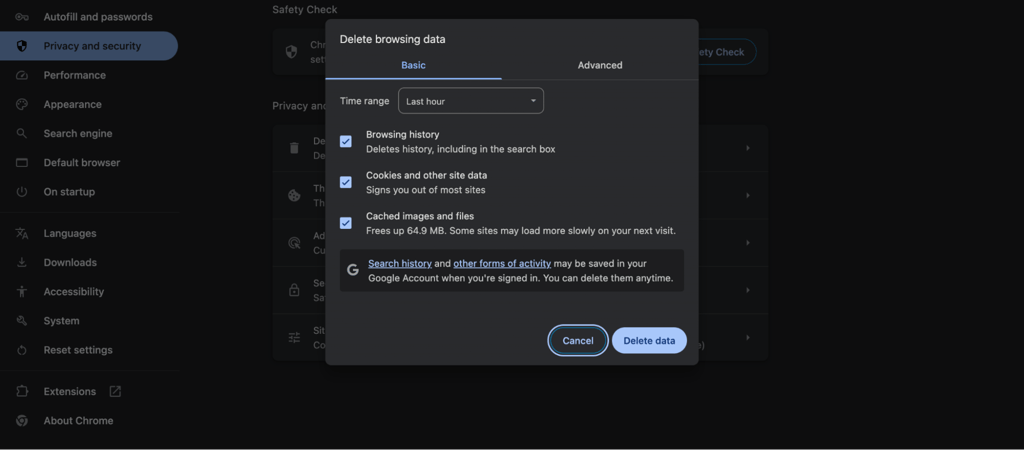The height and width of the screenshot is (450, 1024).
Task: Click the trash can icon in Privacy list
Action: [294, 148]
